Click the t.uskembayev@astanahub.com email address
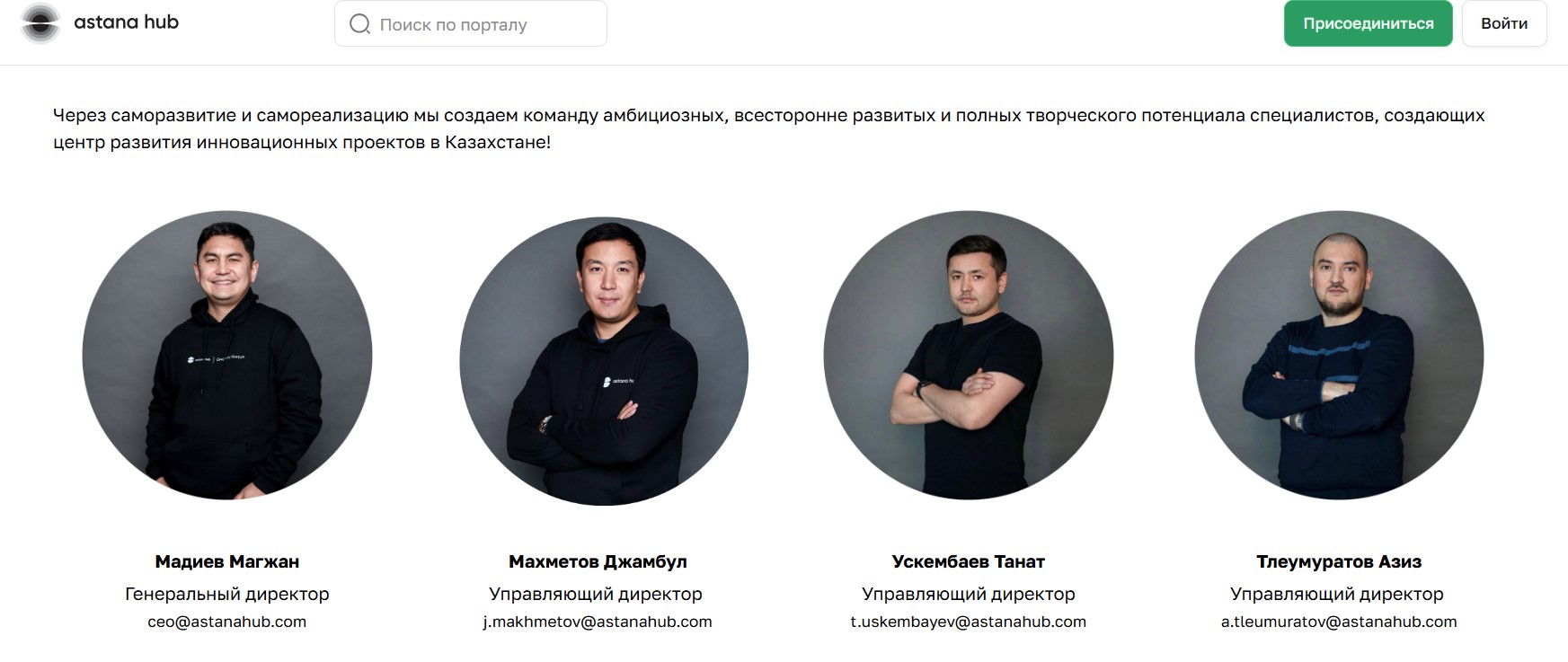The image size is (1568, 662). pyautogui.click(x=969, y=622)
